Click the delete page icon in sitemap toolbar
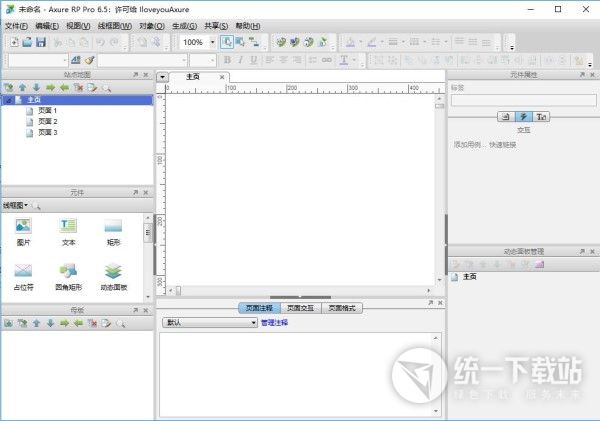 tap(79, 87)
